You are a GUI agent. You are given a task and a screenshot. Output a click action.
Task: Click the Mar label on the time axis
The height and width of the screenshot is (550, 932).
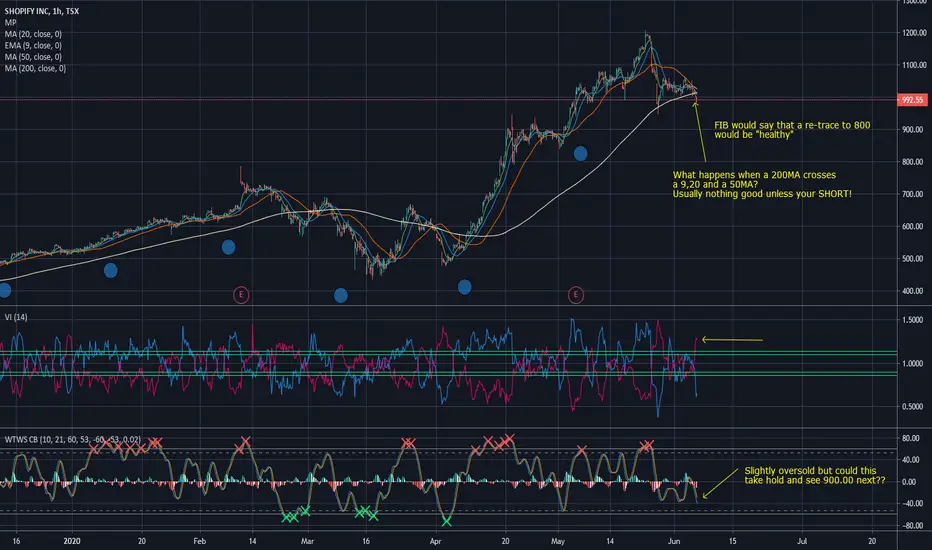tap(307, 541)
